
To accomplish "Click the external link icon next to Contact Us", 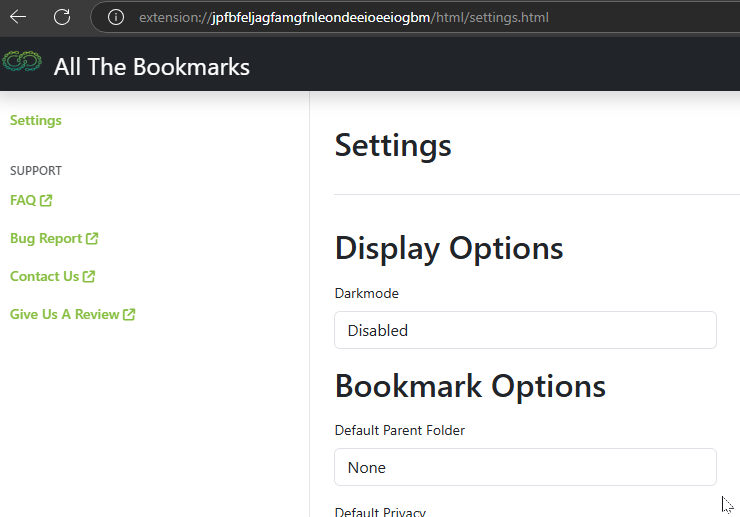I will (89, 276).
